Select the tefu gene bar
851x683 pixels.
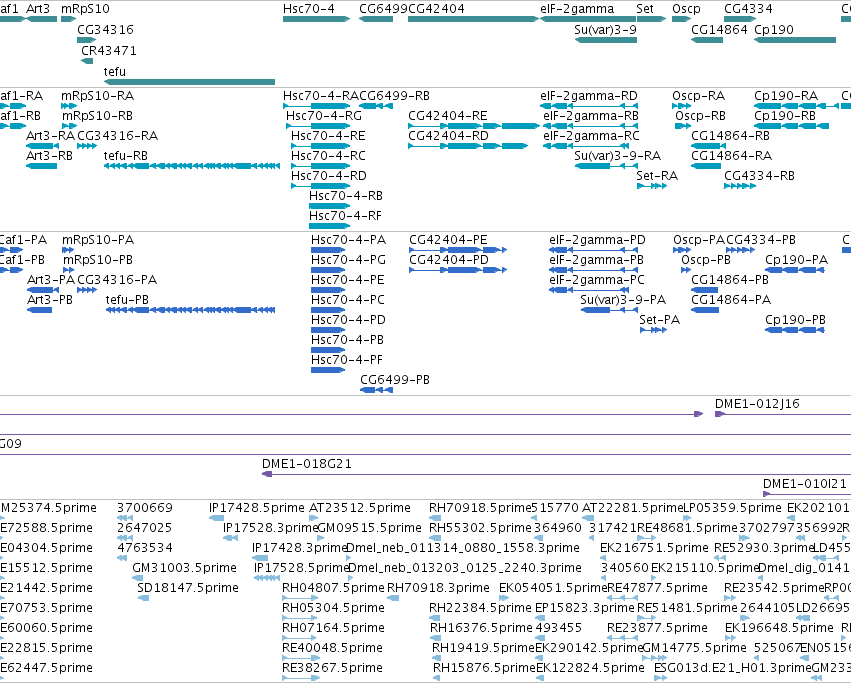189,82
